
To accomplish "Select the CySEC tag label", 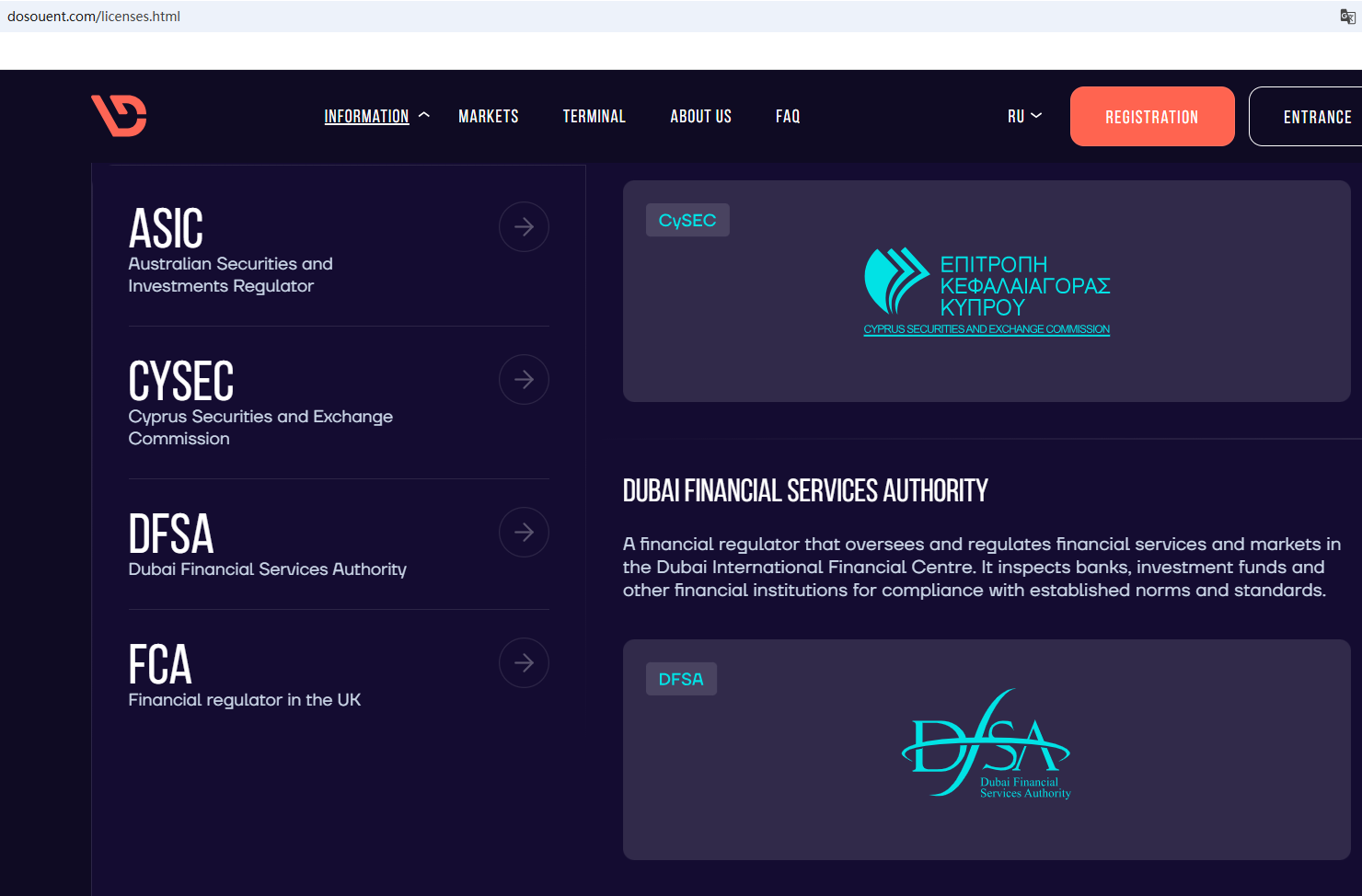I will click(687, 221).
